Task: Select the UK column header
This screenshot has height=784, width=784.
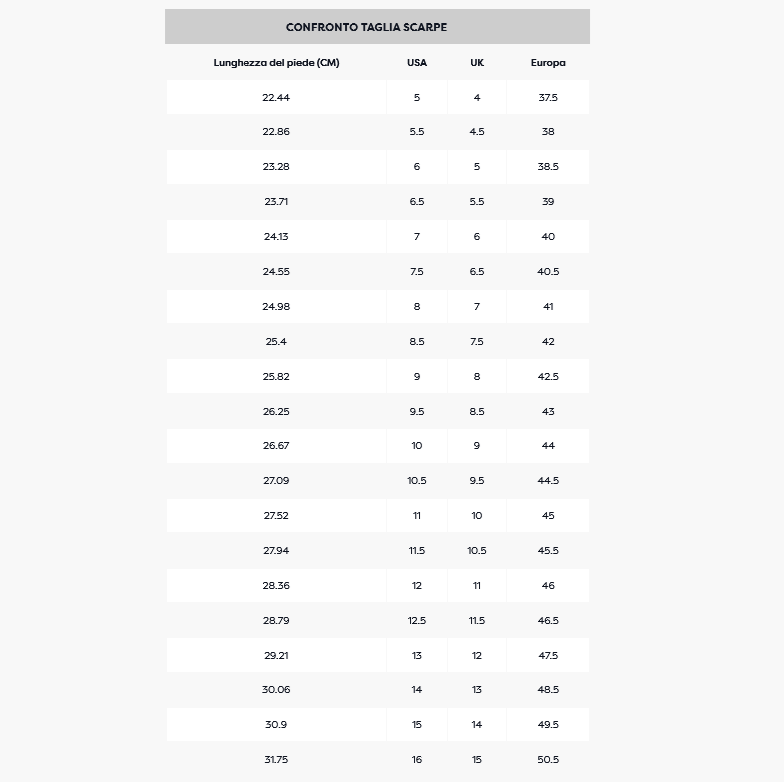Action: pos(477,62)
